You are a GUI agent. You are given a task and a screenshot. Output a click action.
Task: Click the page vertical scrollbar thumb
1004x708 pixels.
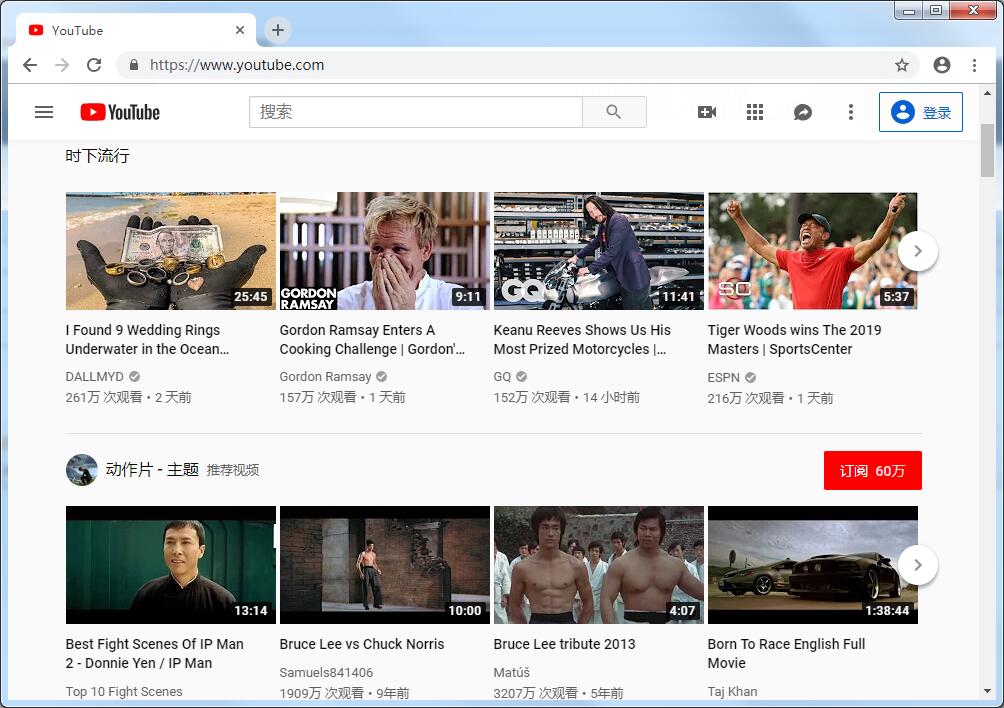pos(987,150)
